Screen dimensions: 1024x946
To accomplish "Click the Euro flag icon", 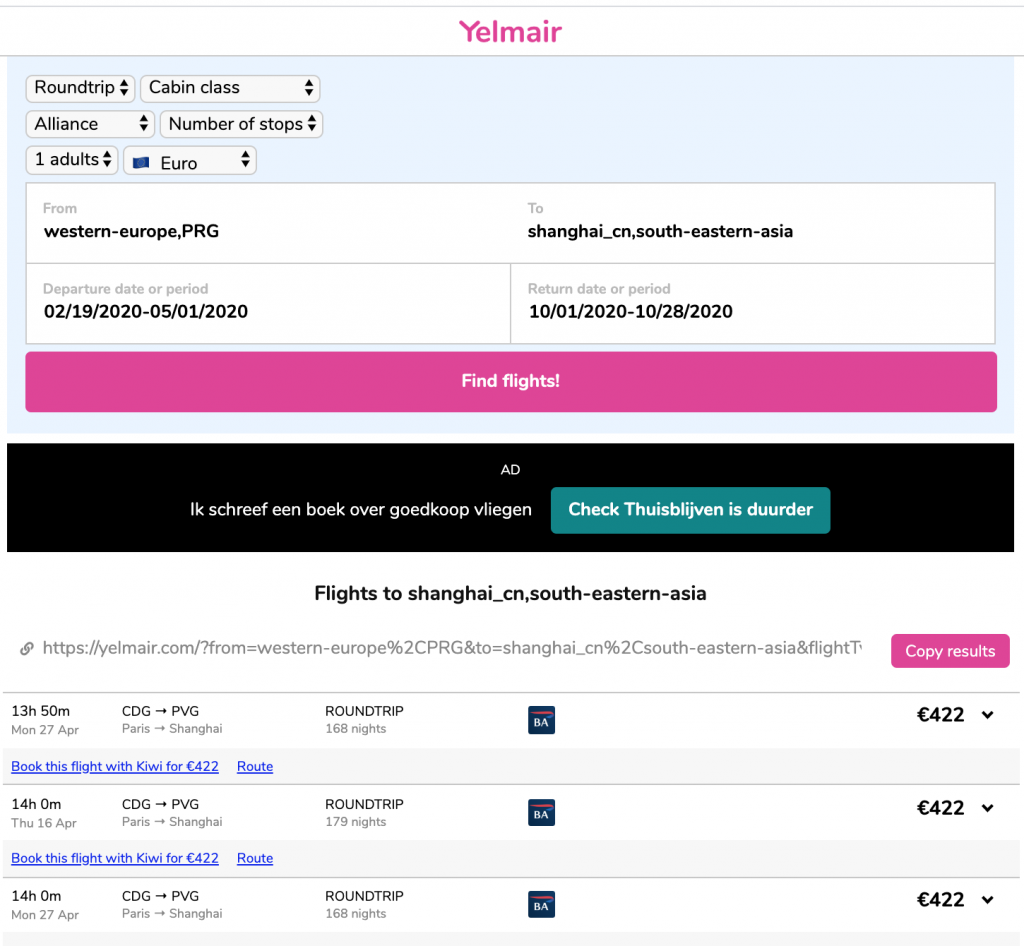I will tap(141, 163).
